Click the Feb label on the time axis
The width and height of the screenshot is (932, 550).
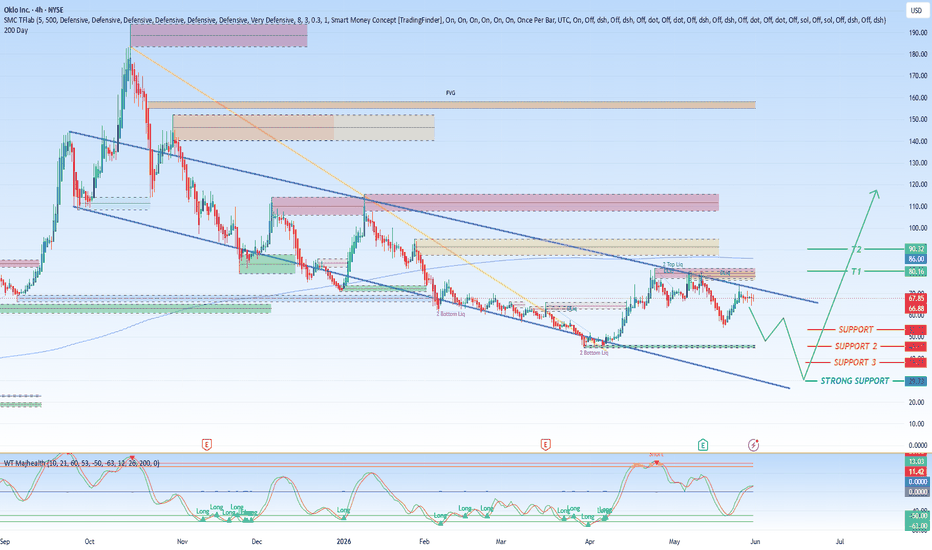424,542
